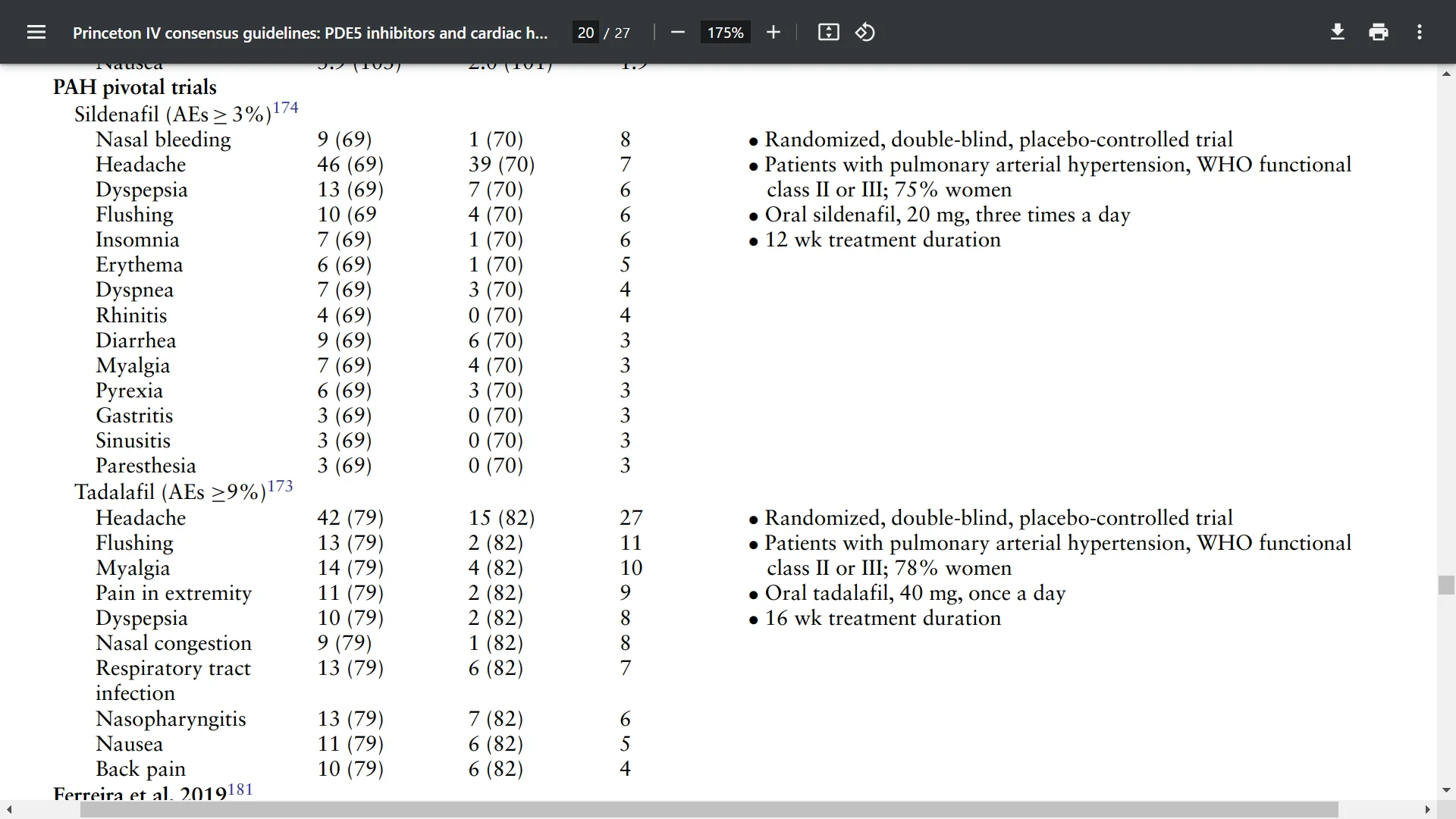Viewport: 1456px width, 819px height.
Task: Click the 'Tadalafil (AEs ≥9%)' subheading
Action: click(x=171, y=493)
